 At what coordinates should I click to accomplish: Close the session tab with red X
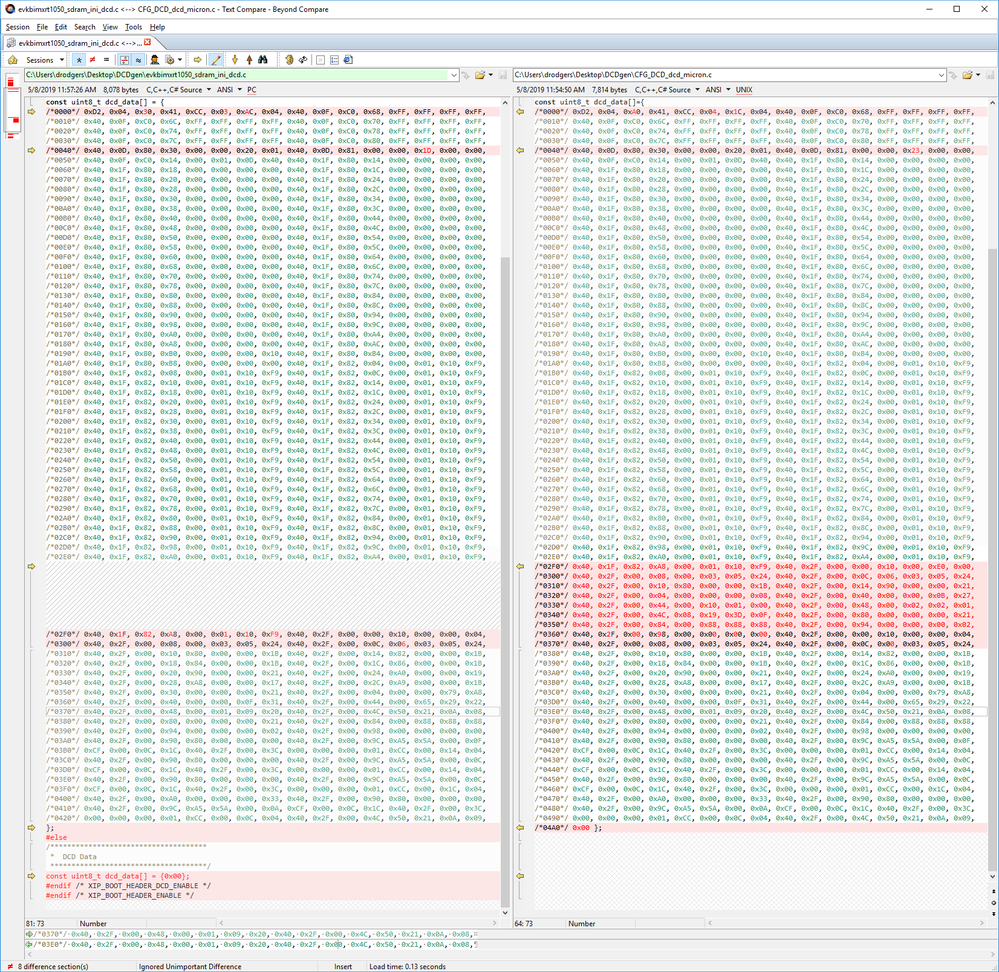click(147, 42)
